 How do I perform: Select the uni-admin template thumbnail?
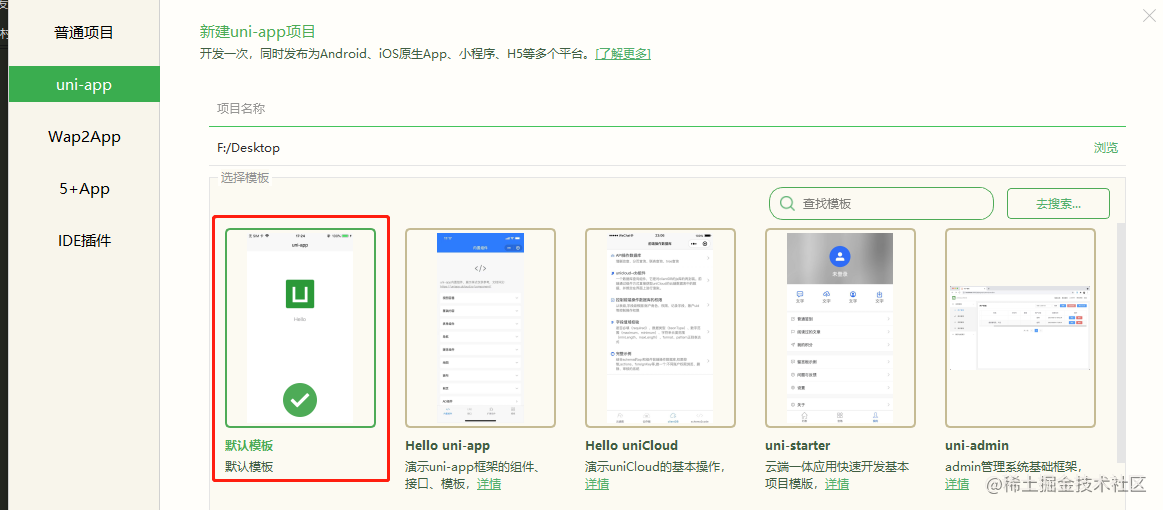(1021, 328)
